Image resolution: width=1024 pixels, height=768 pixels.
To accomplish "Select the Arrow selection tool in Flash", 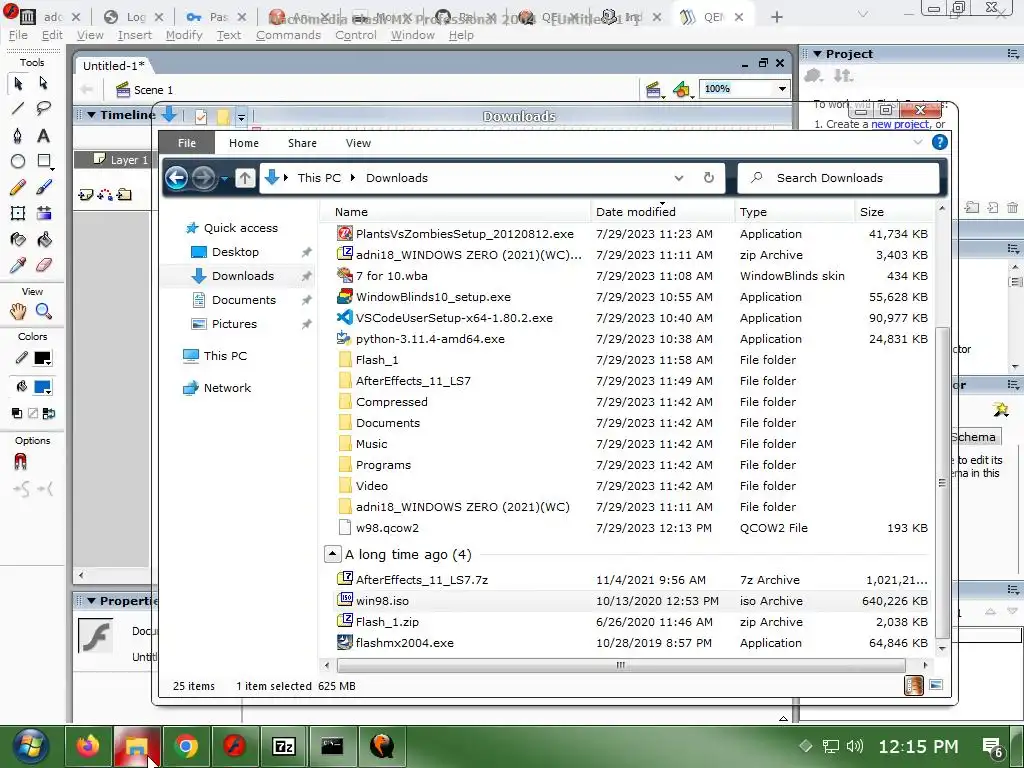I will (x=18, y=83).
